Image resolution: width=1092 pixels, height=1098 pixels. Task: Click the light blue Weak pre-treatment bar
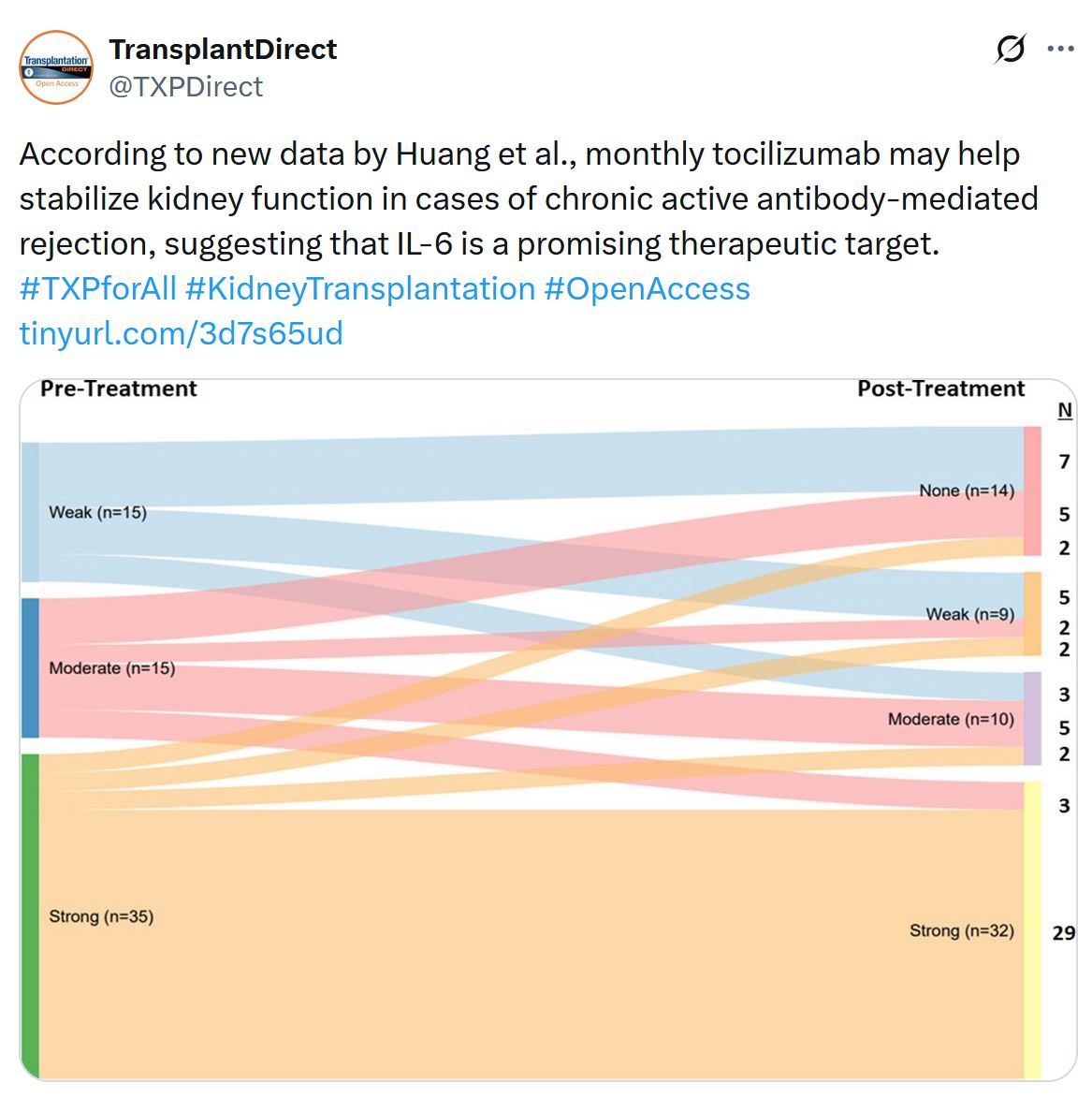(31, 512)
